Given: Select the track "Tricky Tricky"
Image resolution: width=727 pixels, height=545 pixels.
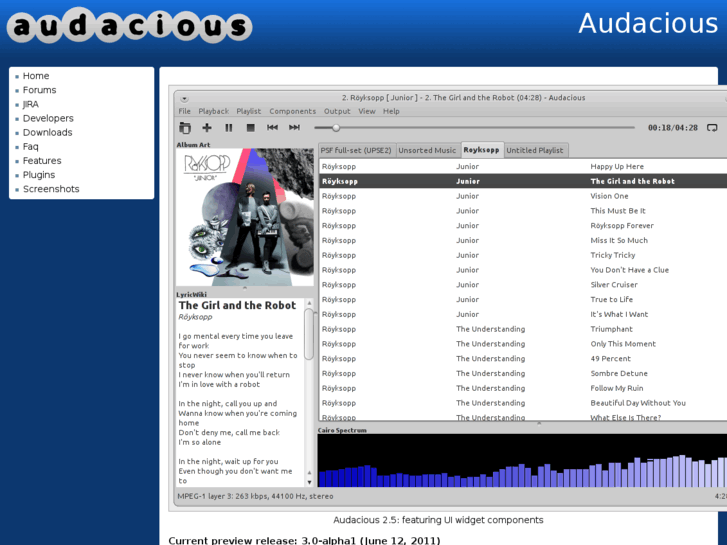Looking at the screenshot, I should pyautogui.click(x=523, y=255).
